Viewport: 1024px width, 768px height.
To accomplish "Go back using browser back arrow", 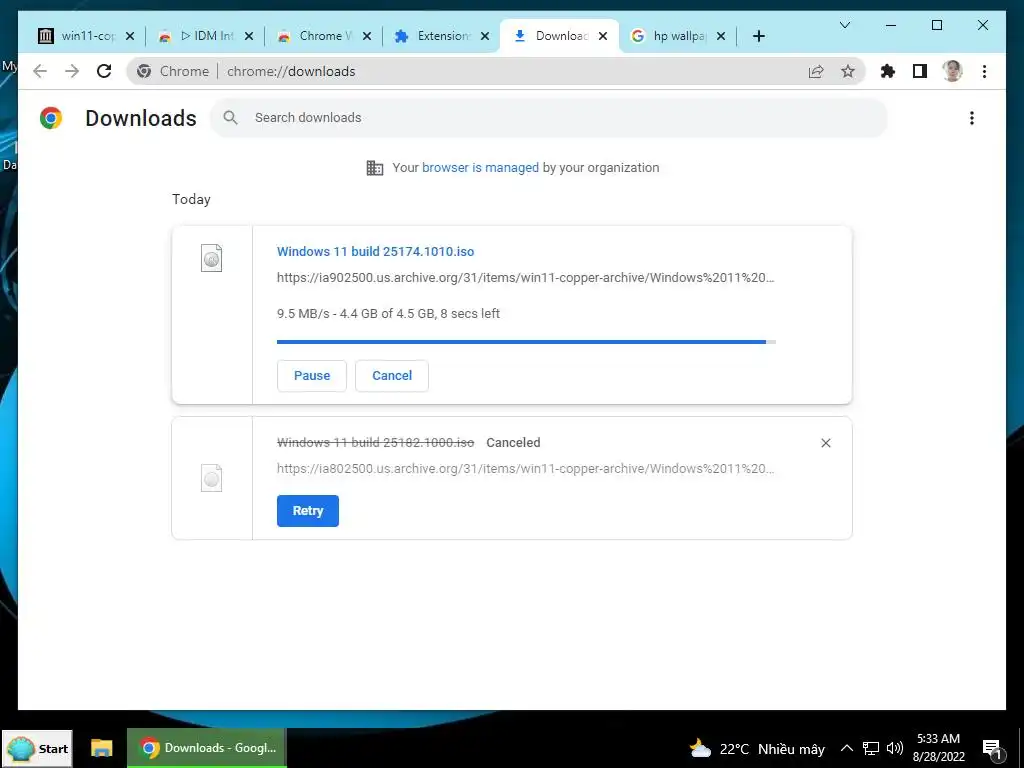I will (40, 71).
